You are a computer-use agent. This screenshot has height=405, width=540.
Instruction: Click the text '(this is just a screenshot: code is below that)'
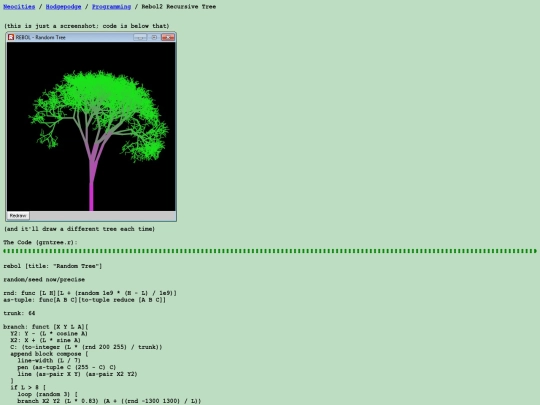[86, 26]
